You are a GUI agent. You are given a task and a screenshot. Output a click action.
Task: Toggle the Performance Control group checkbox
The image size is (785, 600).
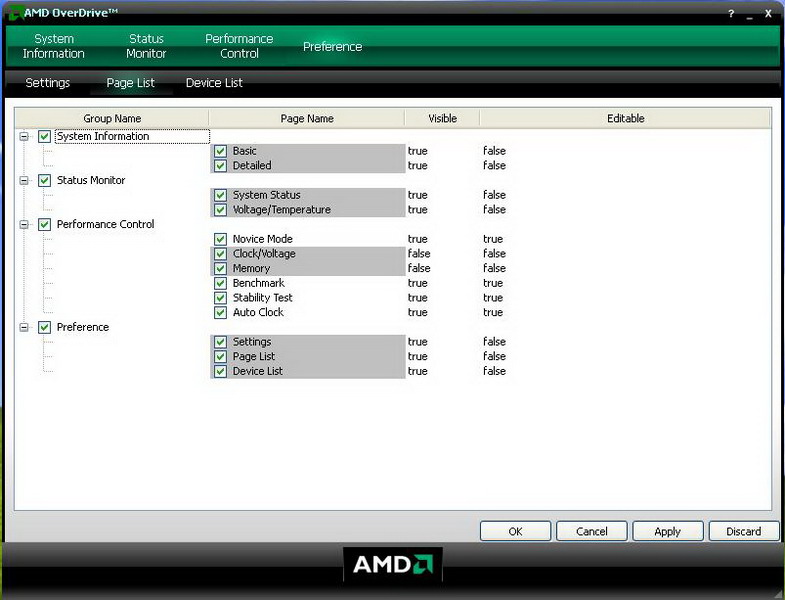click(45, 224)
